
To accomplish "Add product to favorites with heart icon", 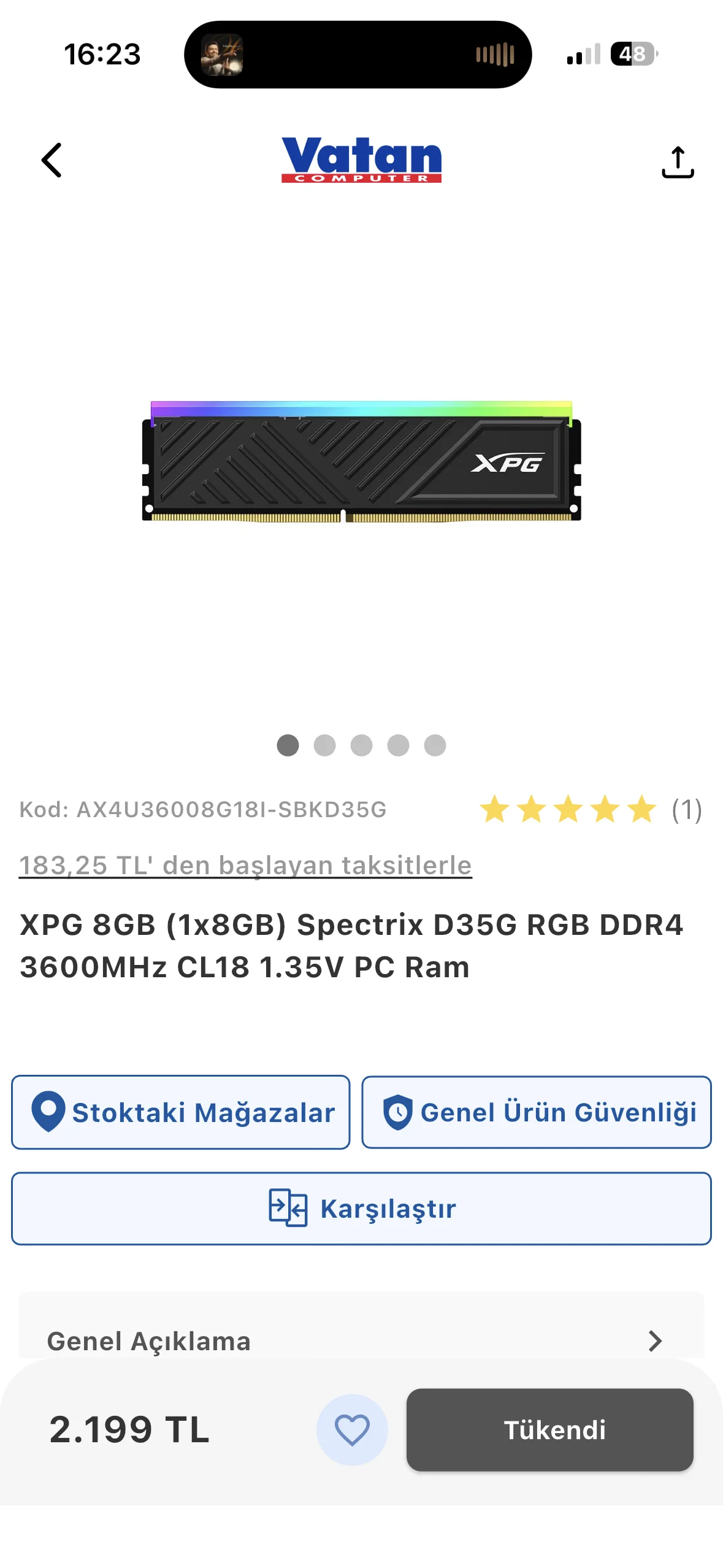I will [352, 1429].
